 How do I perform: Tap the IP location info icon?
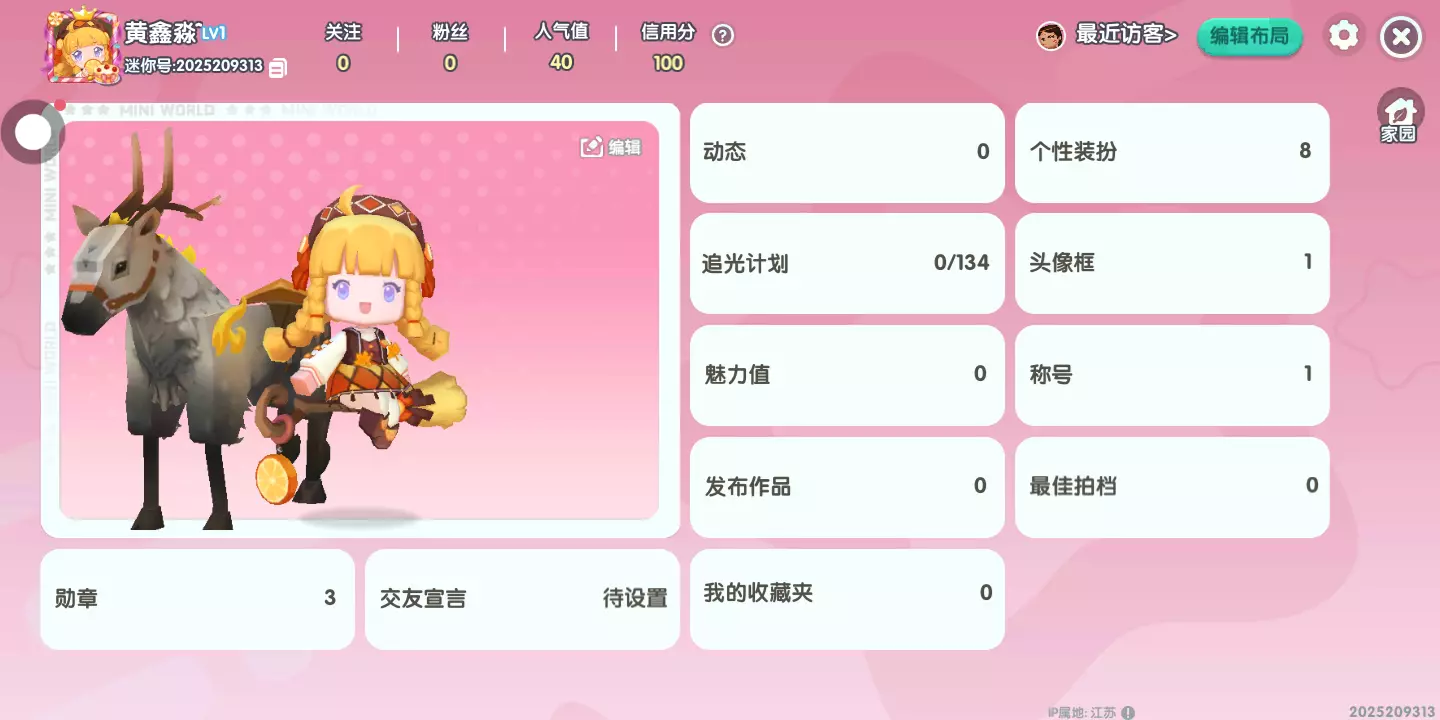(1128, 713)
